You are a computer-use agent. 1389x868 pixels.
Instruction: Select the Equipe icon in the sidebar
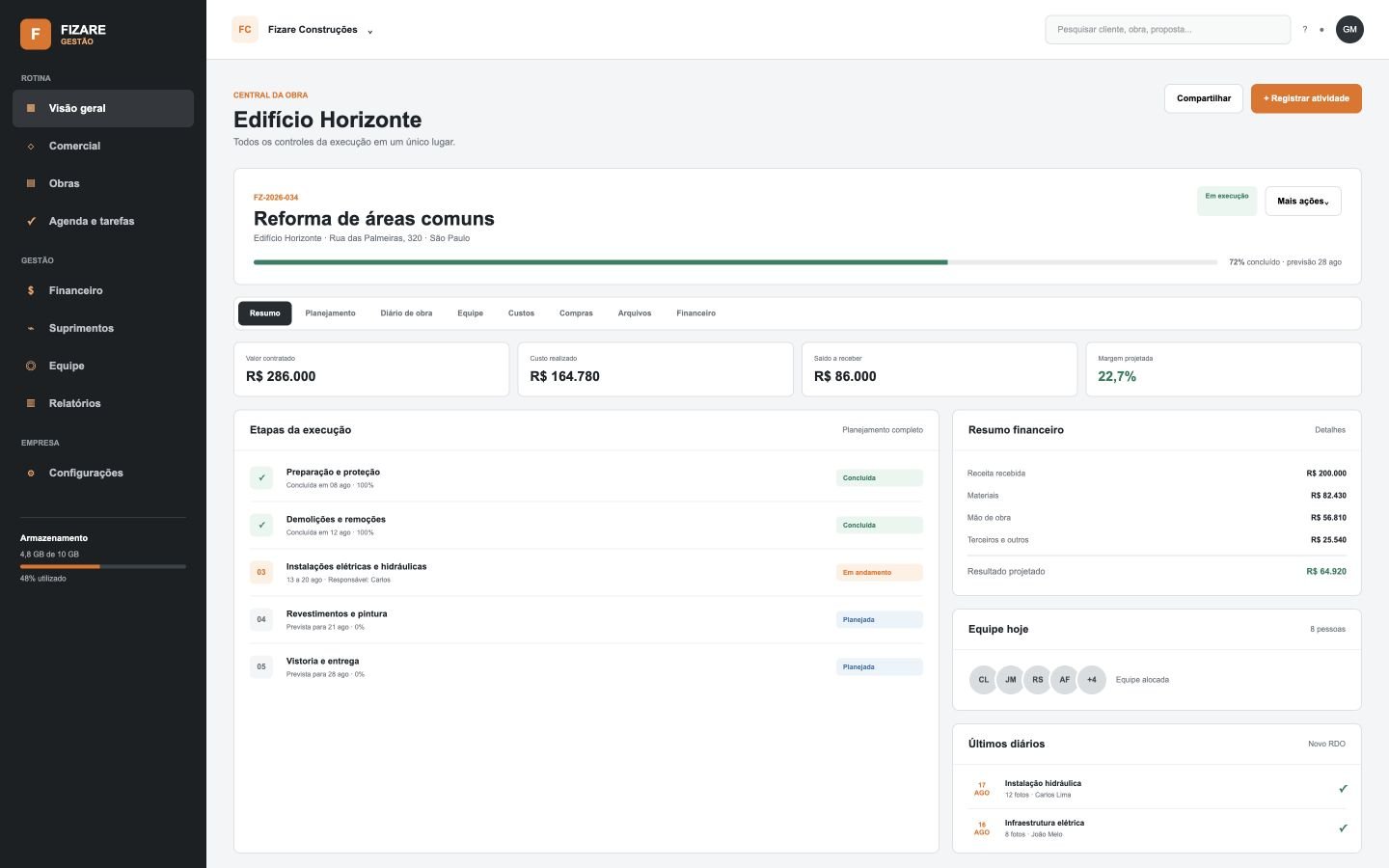[x=31, y=366]
